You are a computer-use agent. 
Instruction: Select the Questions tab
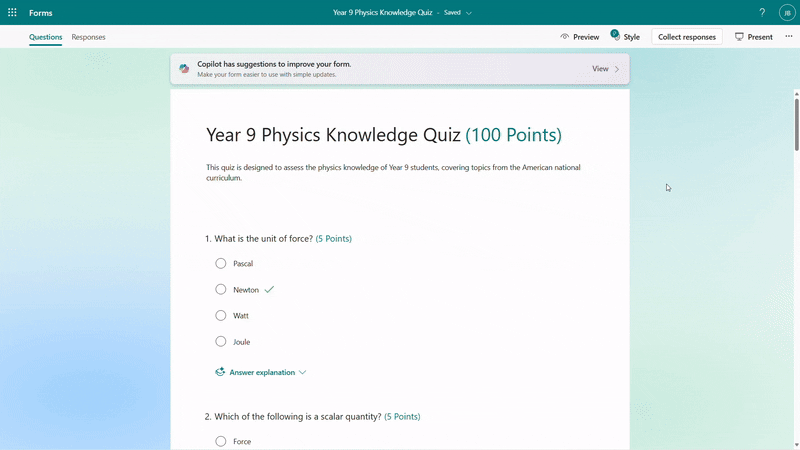click(45, 37)
